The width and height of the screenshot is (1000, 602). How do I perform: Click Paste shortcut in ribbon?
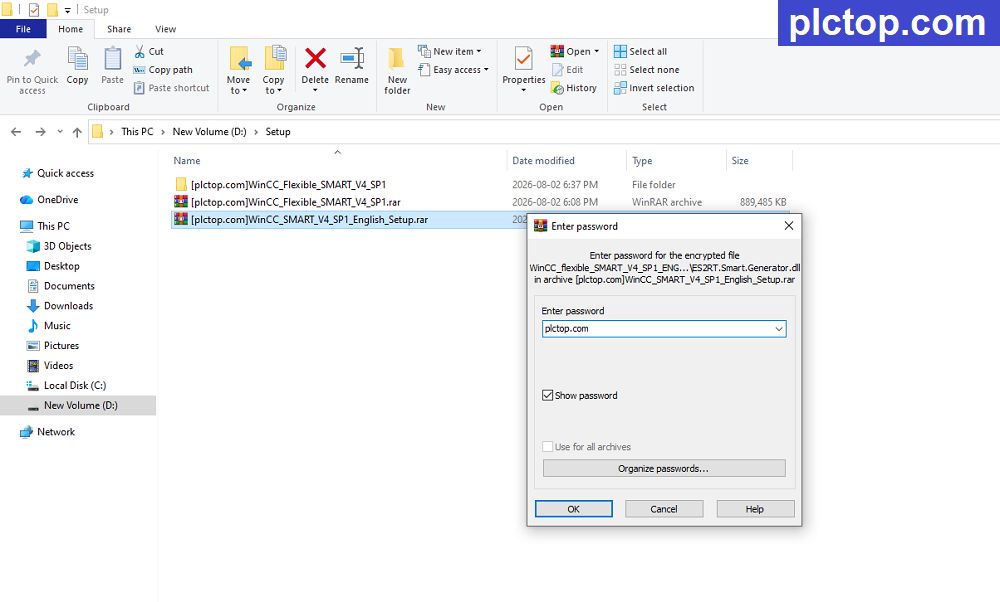(x=172, y=88)
